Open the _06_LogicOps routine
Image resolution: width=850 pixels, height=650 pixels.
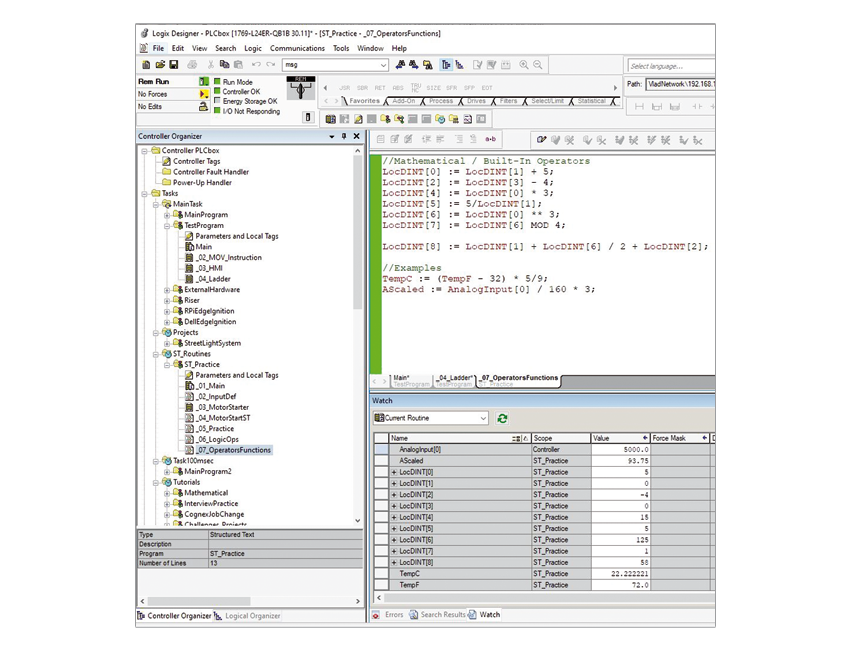[217, 440]
